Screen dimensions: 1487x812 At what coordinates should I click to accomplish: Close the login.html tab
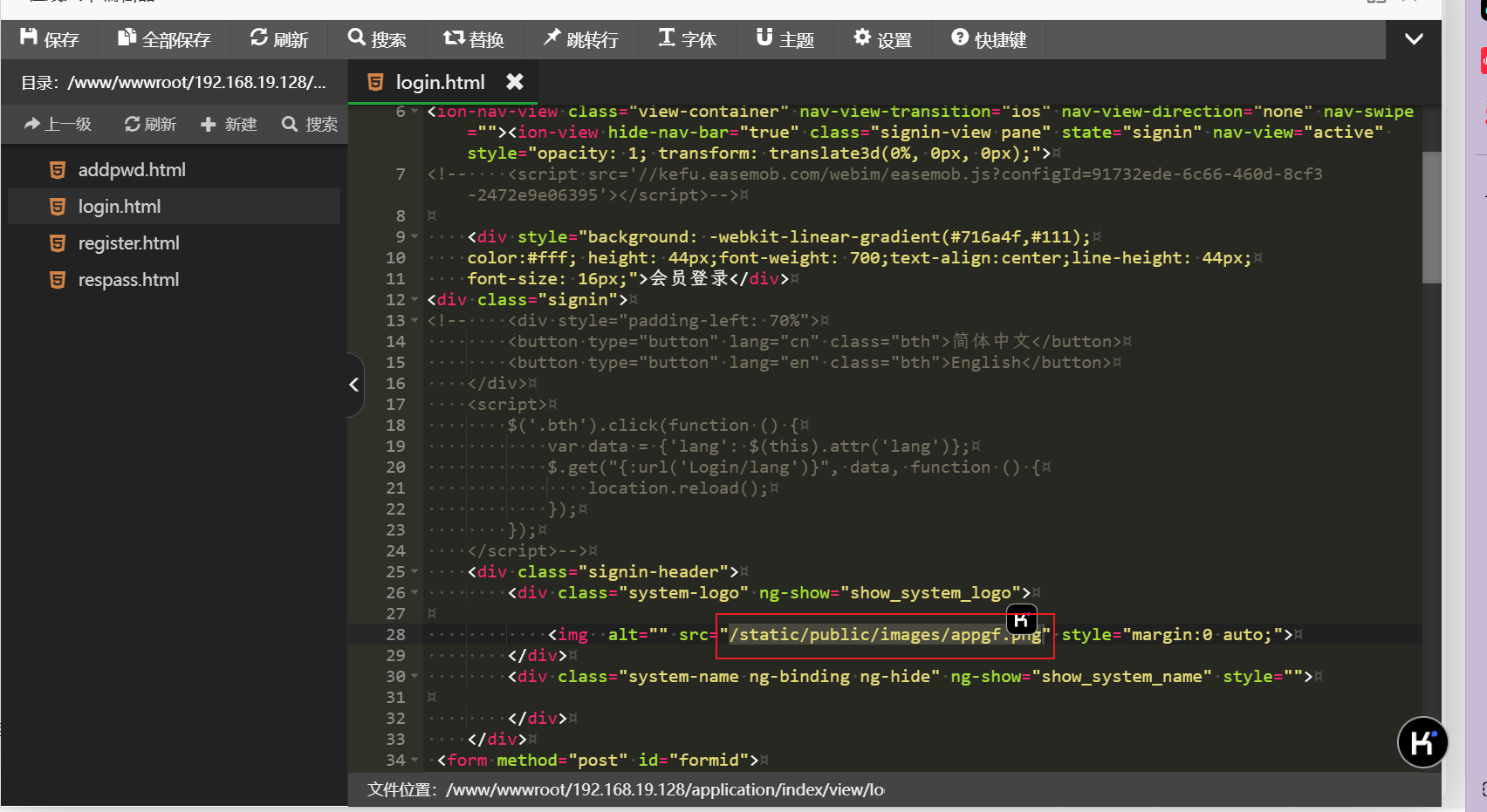(x=515, y=81)
